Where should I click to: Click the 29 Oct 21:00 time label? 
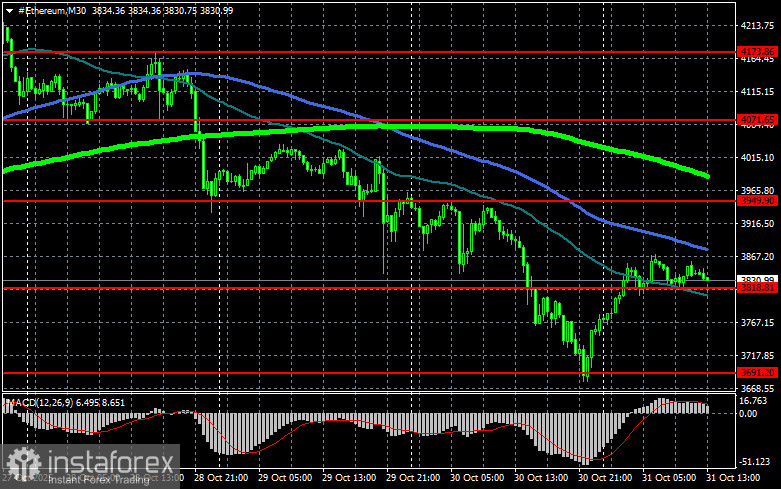click(x=413, y=478)
